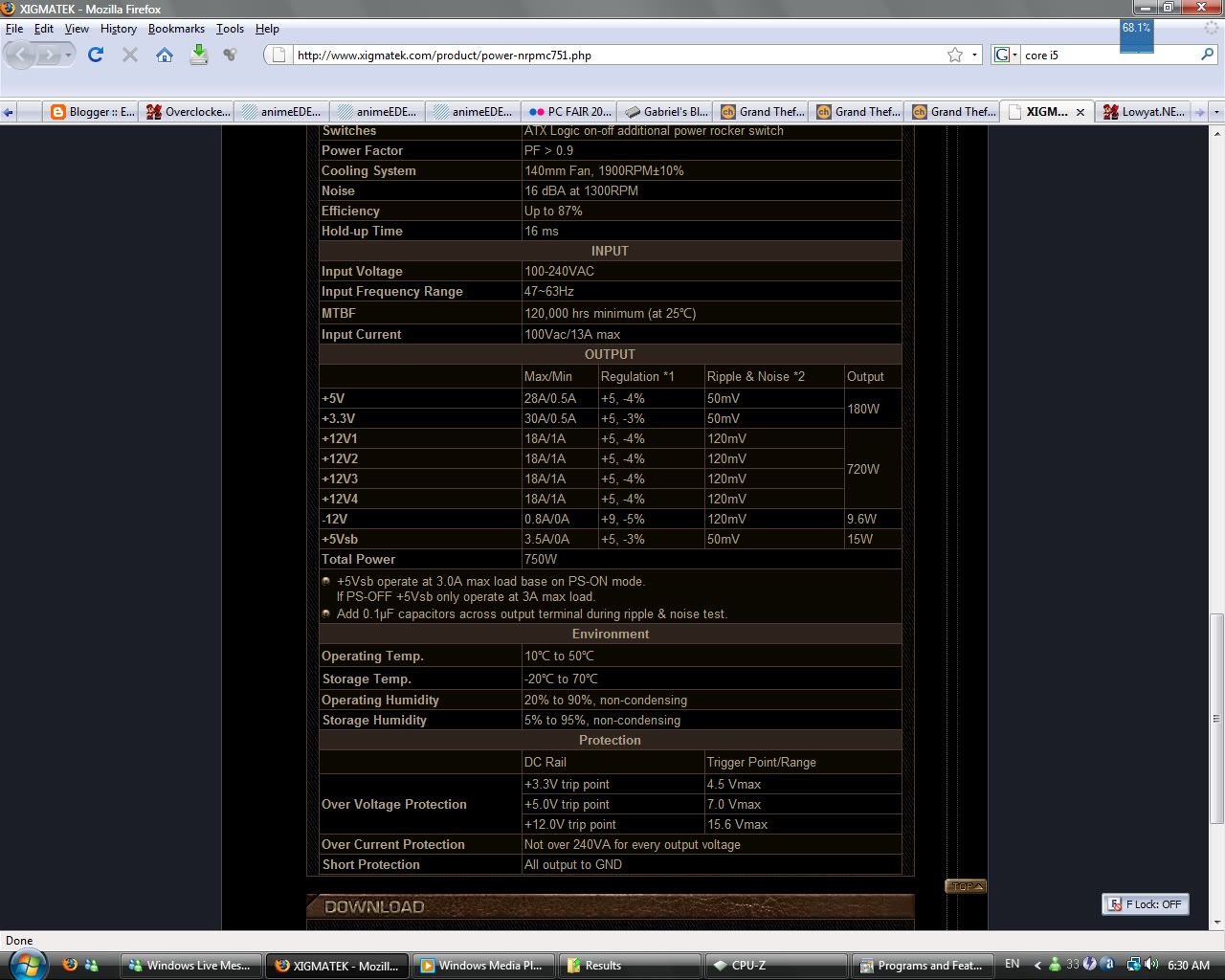Toggle bookmark star for this page
Screen dimensions: 1225x980
tap(954, 55)
